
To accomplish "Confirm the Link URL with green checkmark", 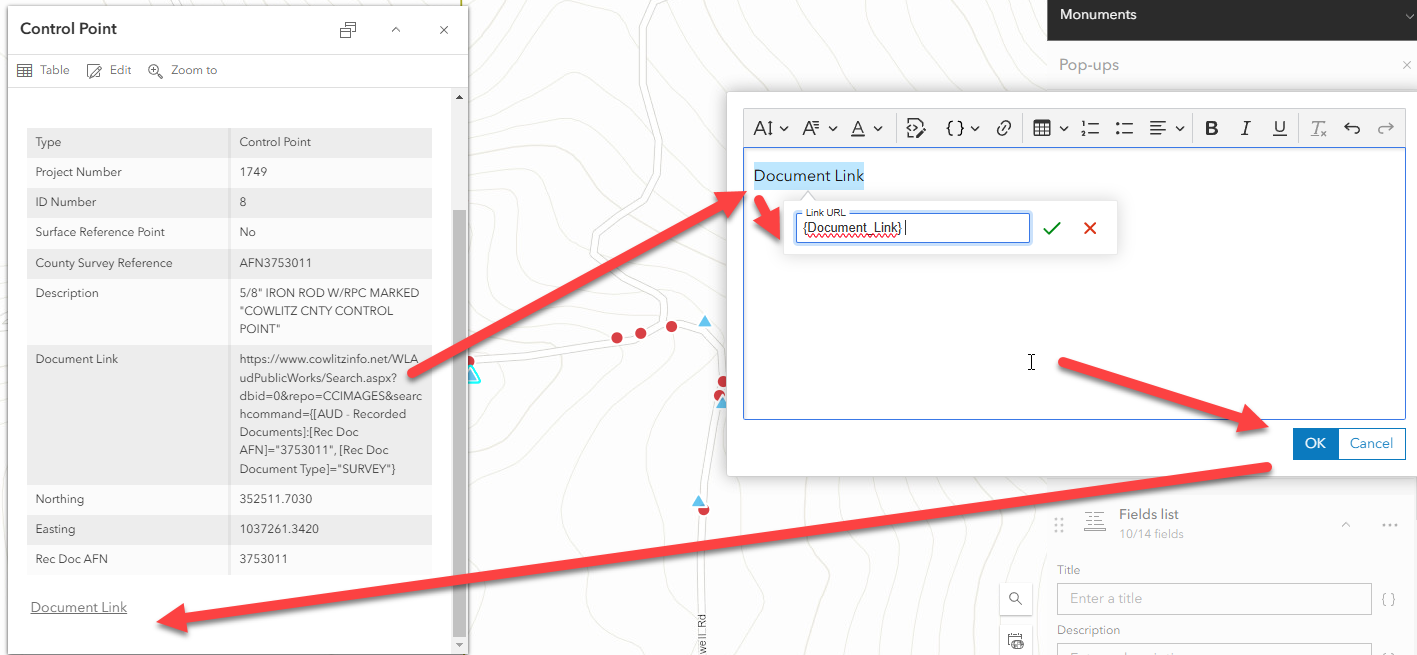I will coord(1051,228).
